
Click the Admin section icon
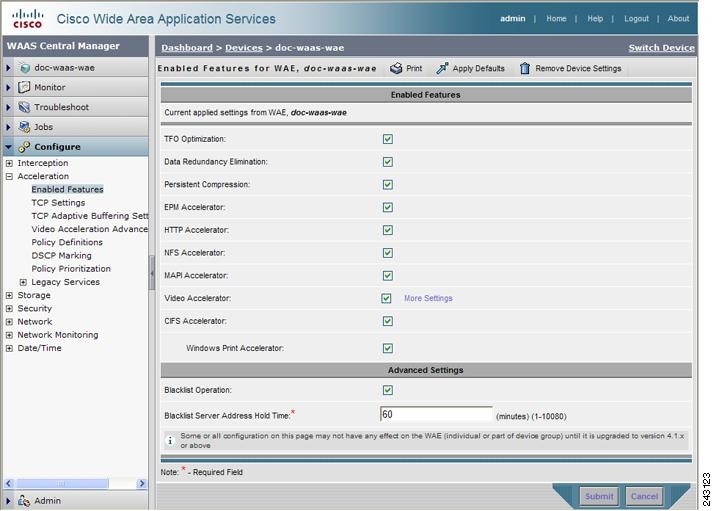24,501
